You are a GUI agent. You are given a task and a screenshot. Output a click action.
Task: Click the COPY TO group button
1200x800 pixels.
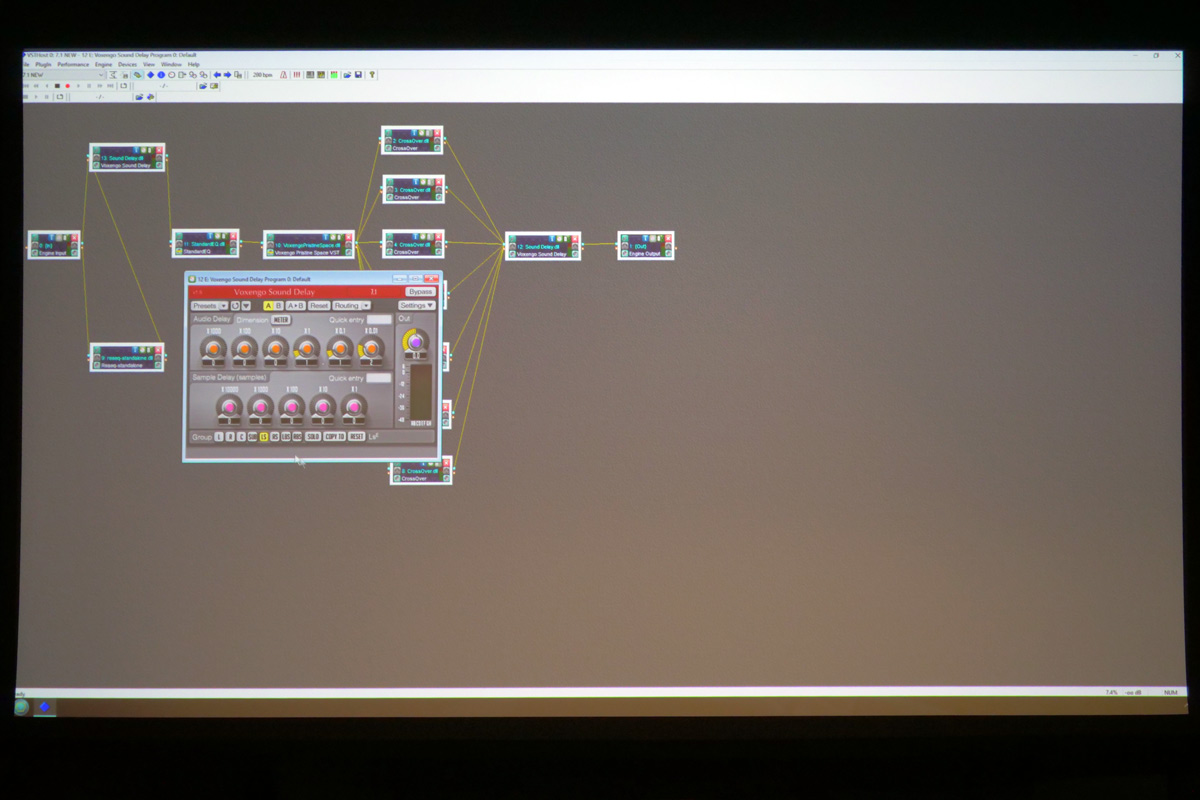click(x=334, y=436)
